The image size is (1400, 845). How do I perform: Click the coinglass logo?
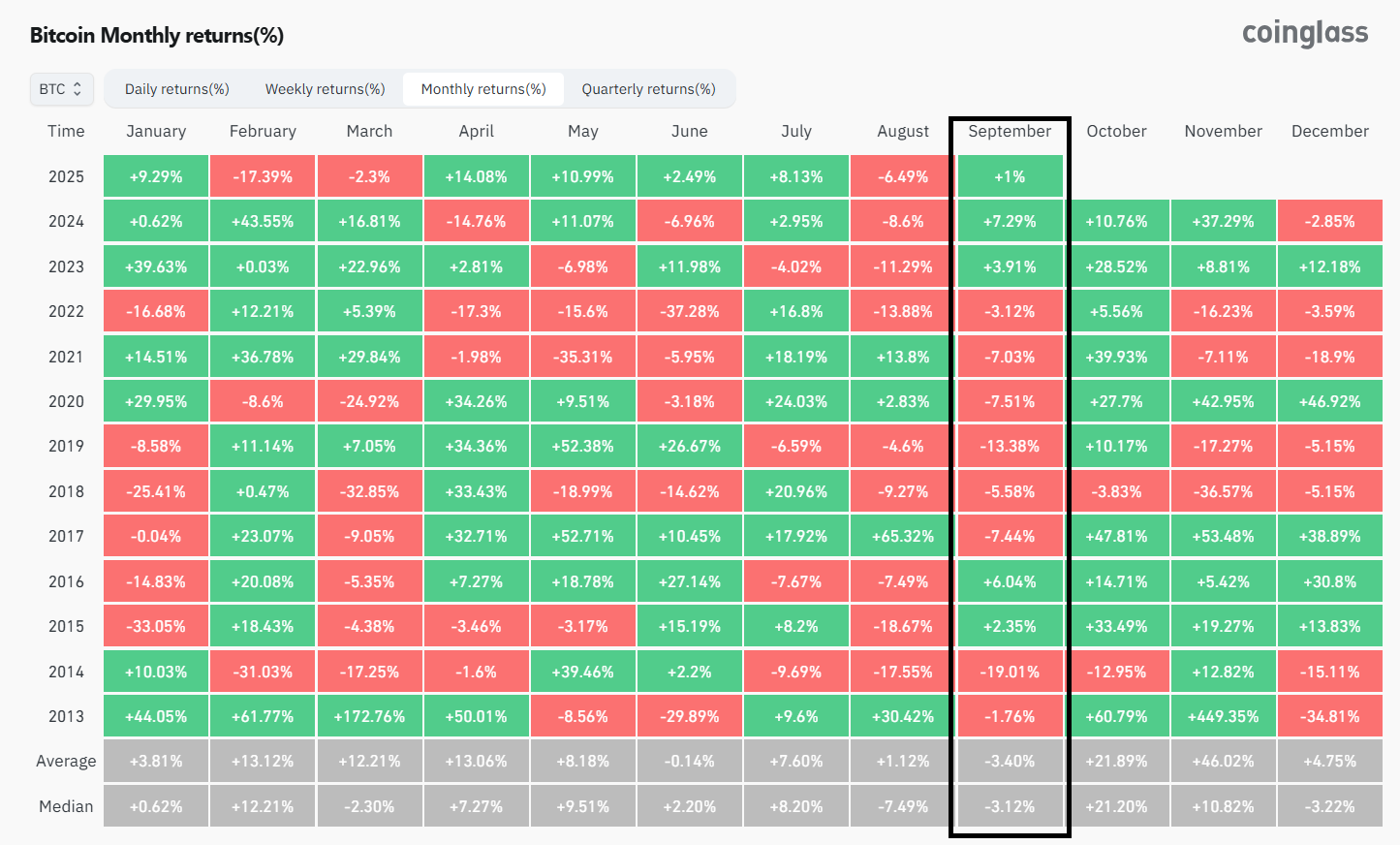[x=1305, y=34]
